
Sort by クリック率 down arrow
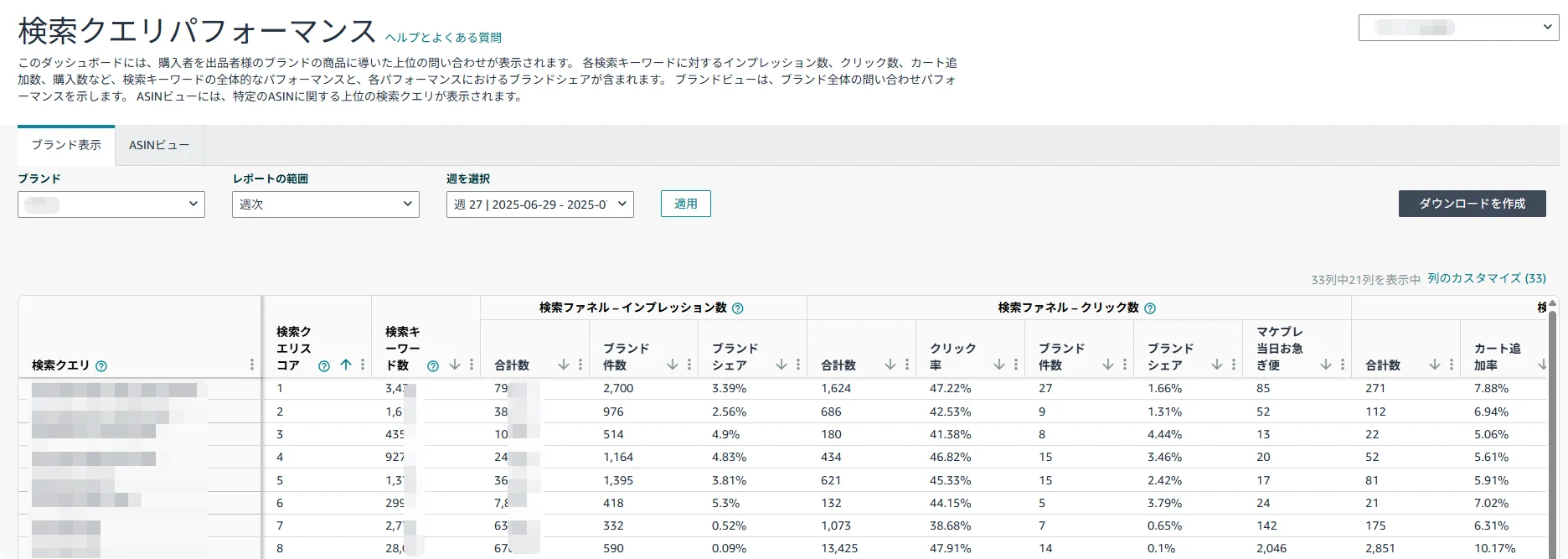point(999,365)
